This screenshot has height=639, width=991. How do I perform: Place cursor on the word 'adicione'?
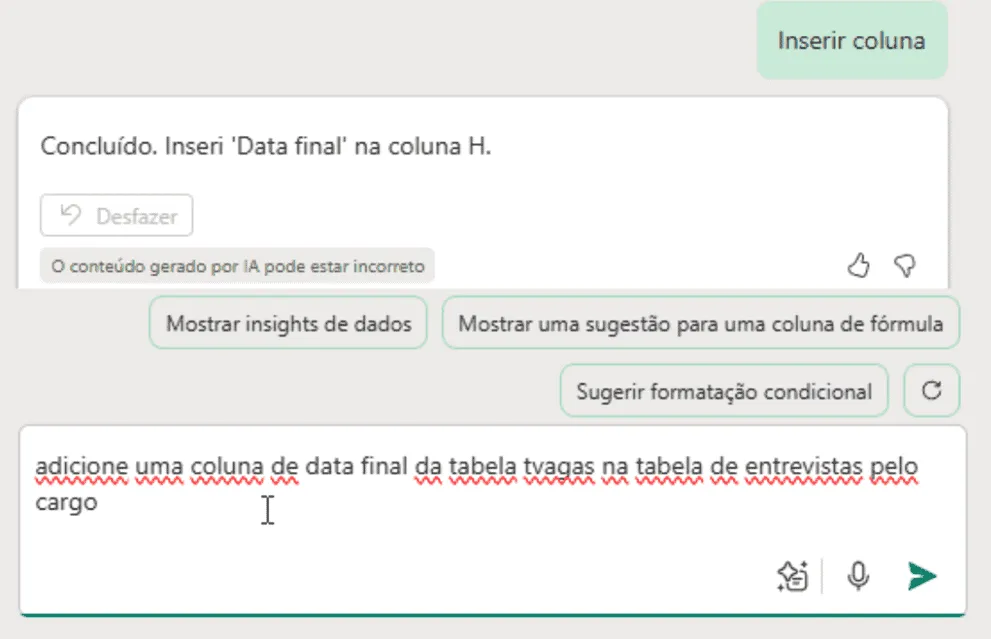[82, 467]
